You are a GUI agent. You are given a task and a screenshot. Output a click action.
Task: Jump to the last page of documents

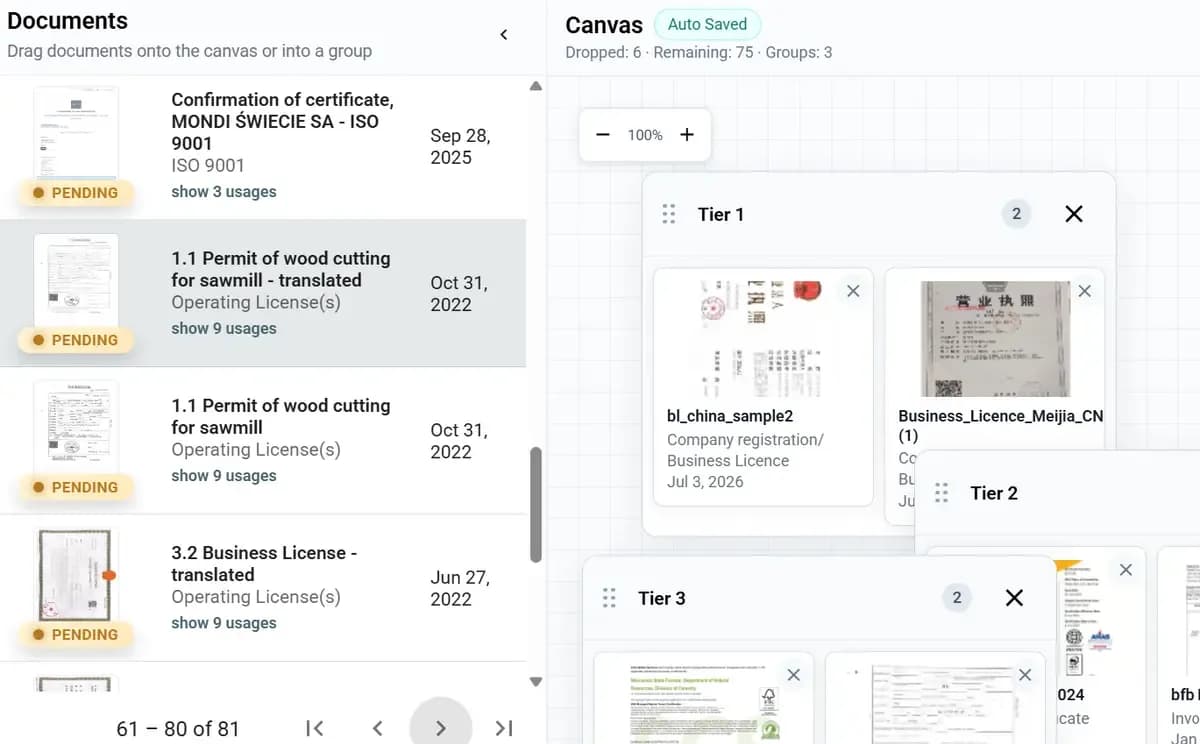tap(504, 728)
